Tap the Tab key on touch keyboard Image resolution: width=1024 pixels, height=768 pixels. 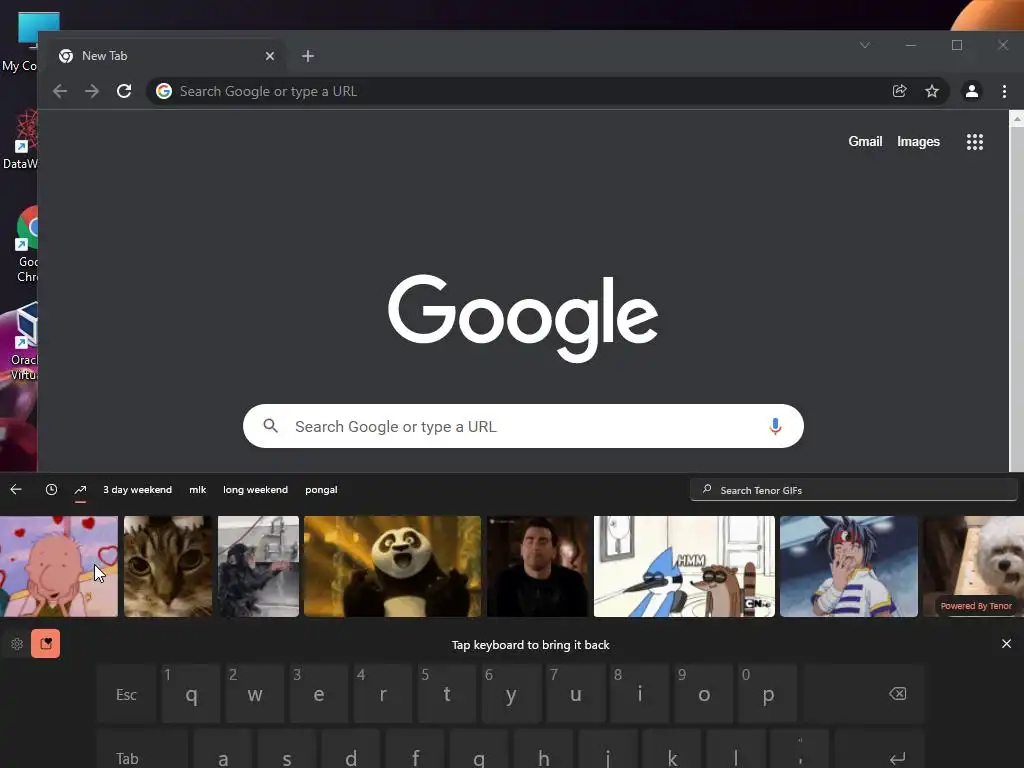142,750
